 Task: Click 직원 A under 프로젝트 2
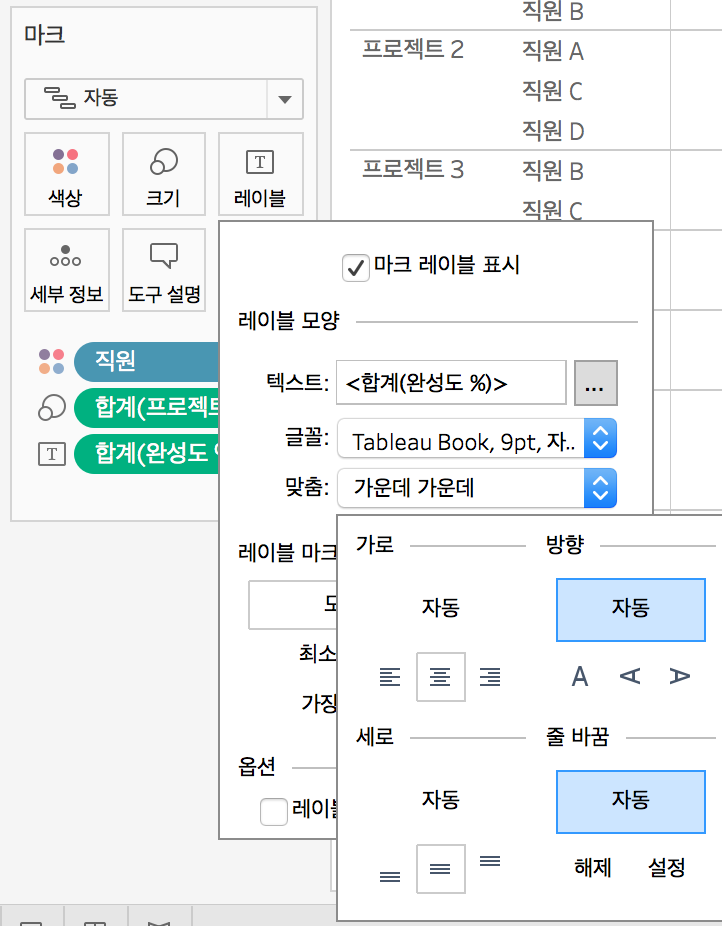[x=553, y=51]
